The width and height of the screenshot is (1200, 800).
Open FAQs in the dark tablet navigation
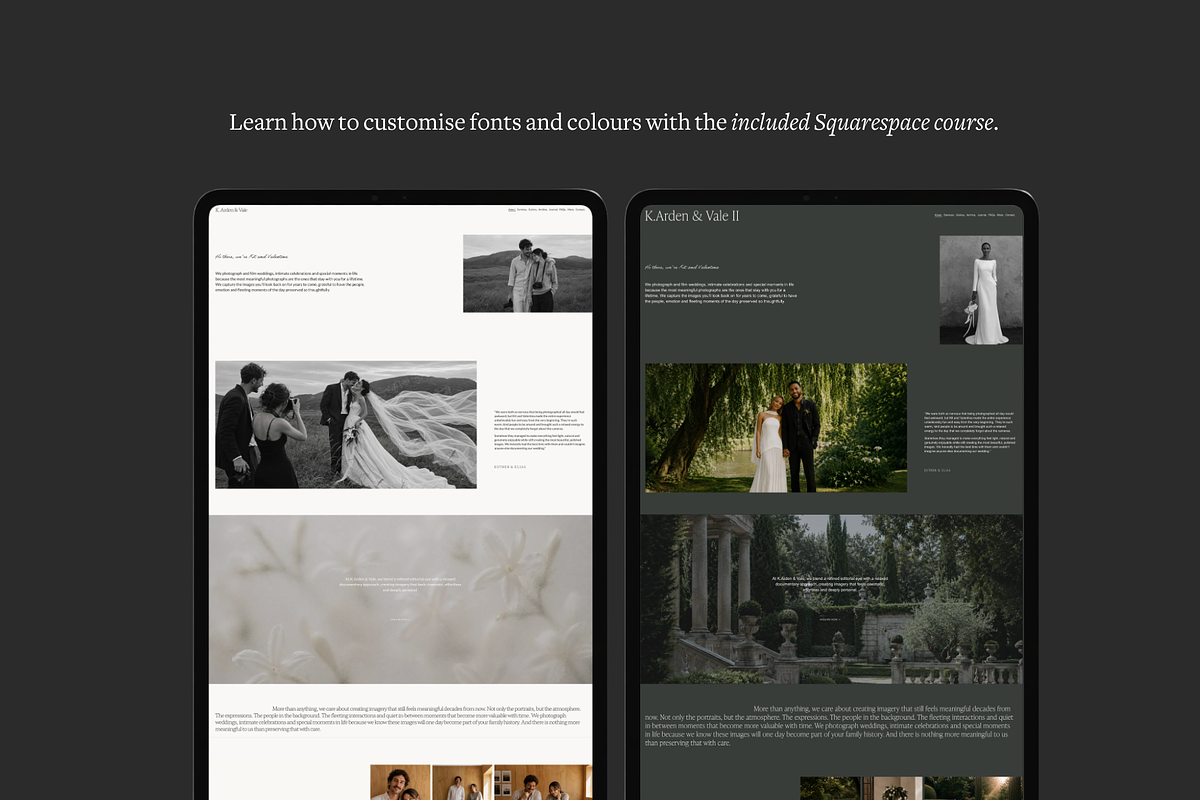tap(991, 215)
